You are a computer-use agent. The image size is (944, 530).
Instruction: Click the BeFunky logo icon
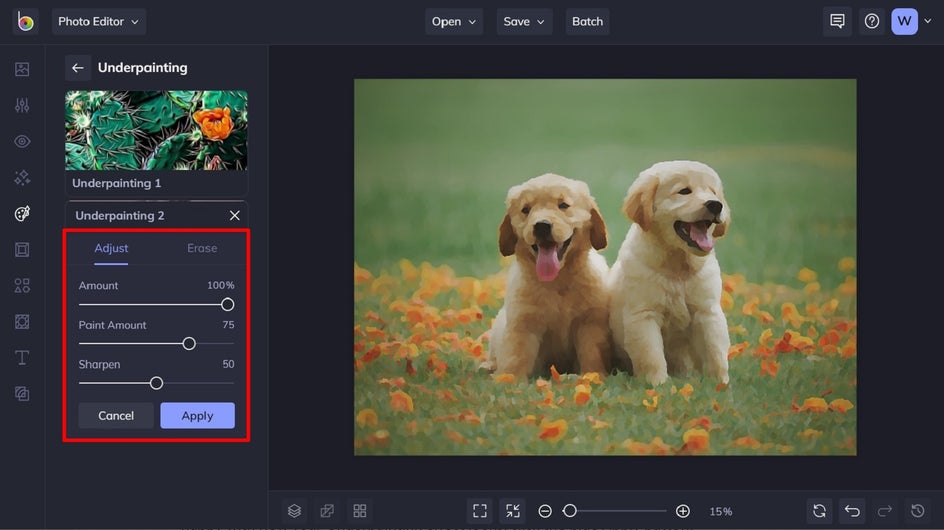click(x=25, y=22)
